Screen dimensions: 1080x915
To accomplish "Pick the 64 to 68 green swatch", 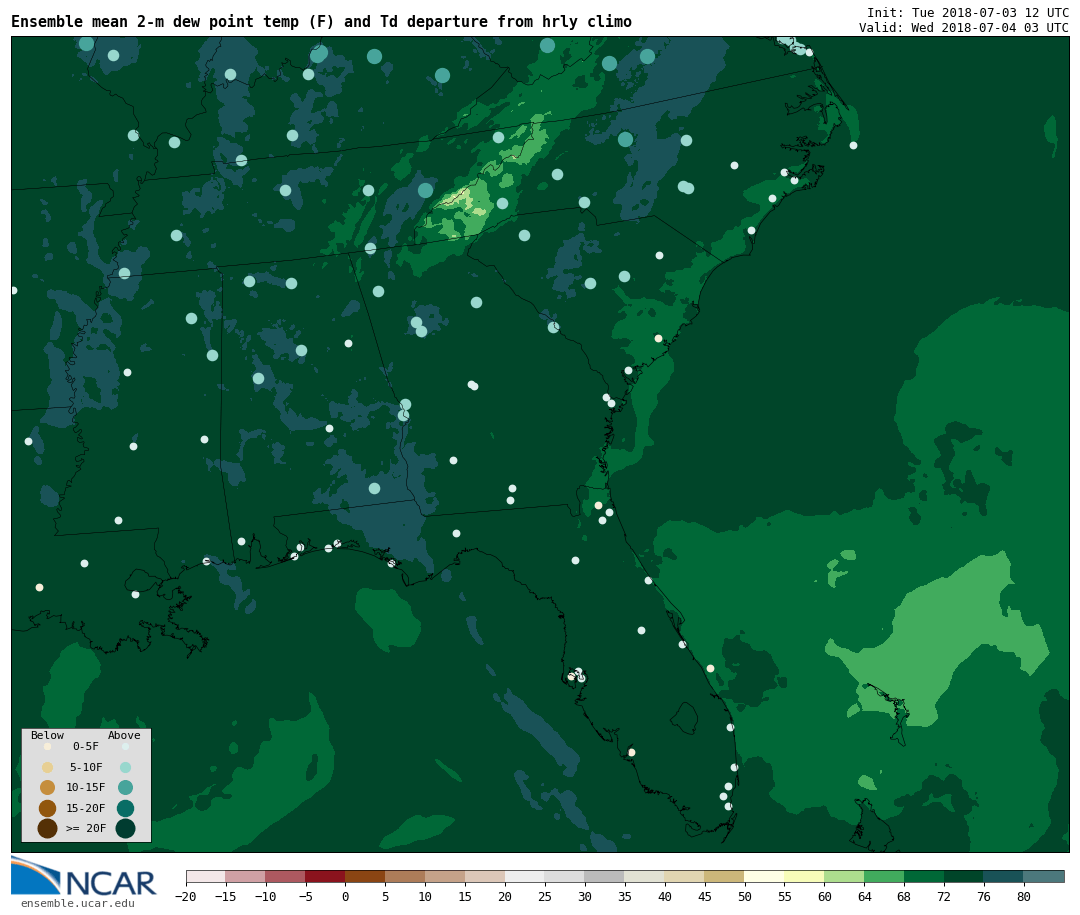I will pyautogui.click(x=884, y=876).
